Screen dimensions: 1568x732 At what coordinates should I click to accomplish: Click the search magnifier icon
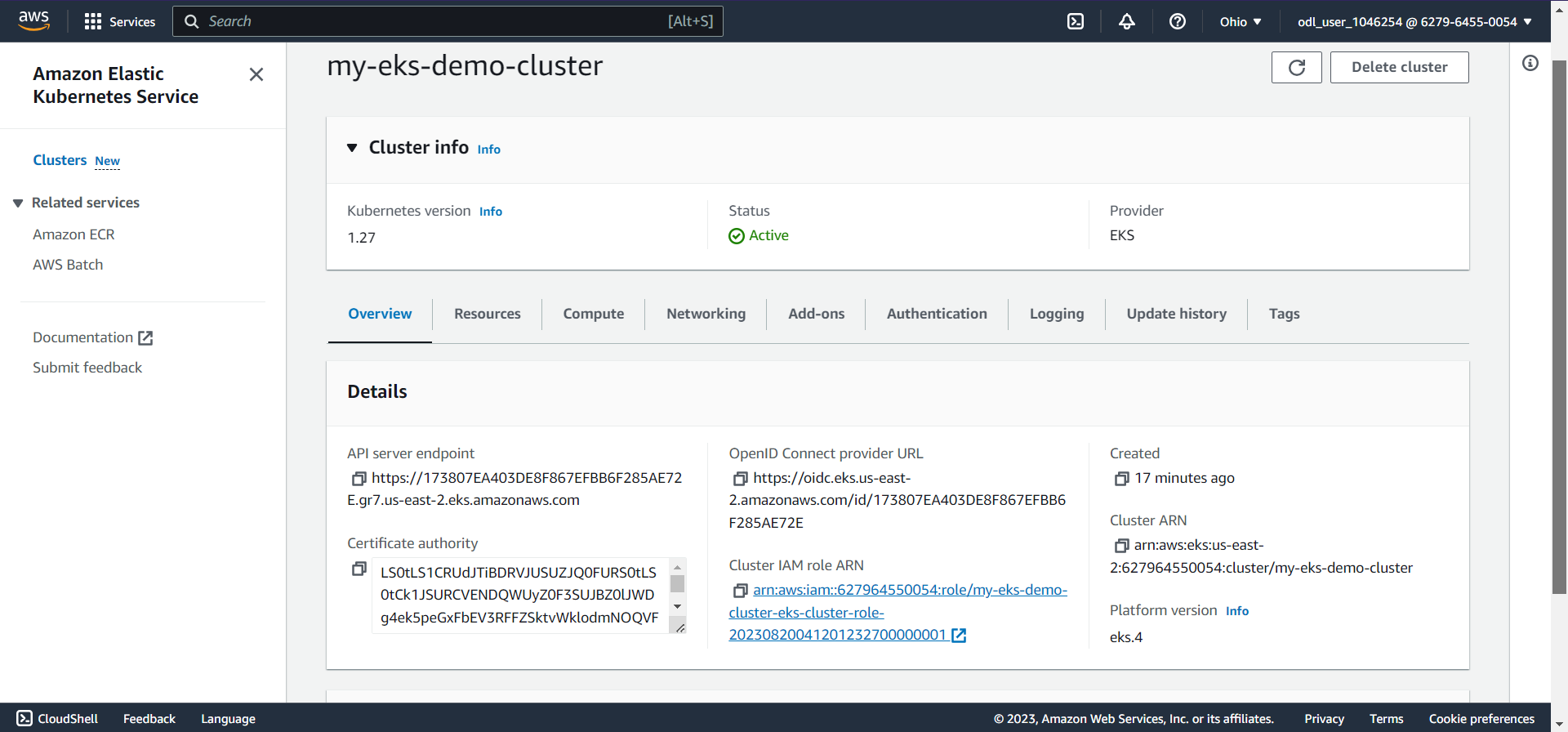coord(192,21)
